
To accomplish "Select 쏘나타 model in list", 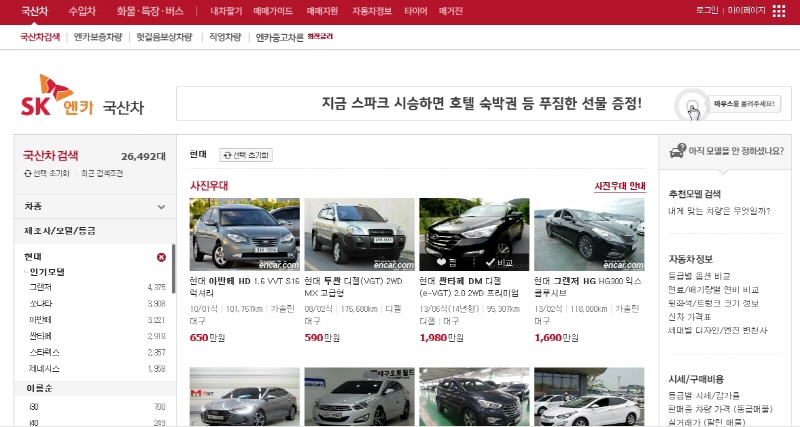I will [x=41, y=304].
